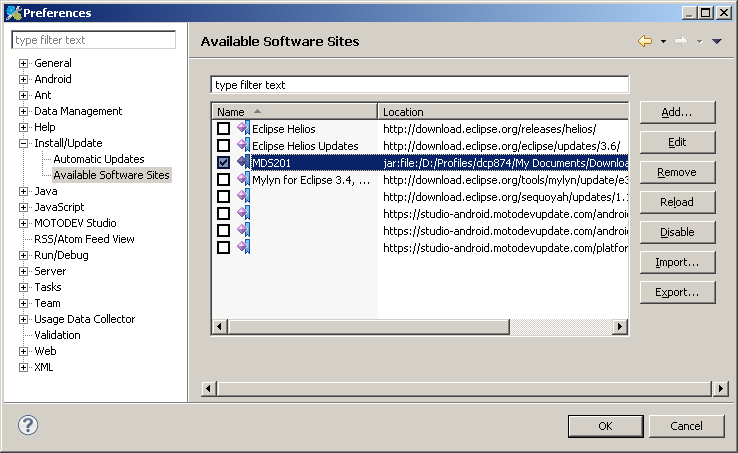Viewport: 738px width, 453px height.
Task: Check the motodevupdate platform site checkbox
Action: point(224,247)
